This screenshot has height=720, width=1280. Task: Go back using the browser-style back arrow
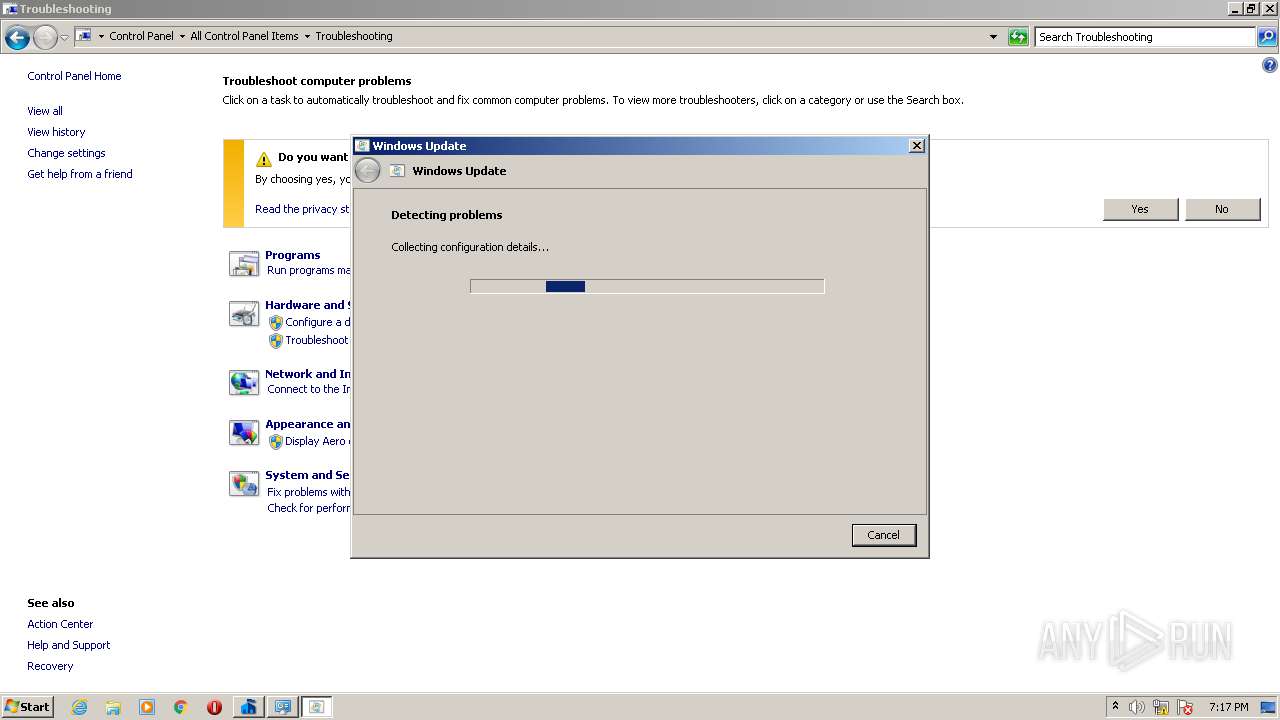point(17,37)
